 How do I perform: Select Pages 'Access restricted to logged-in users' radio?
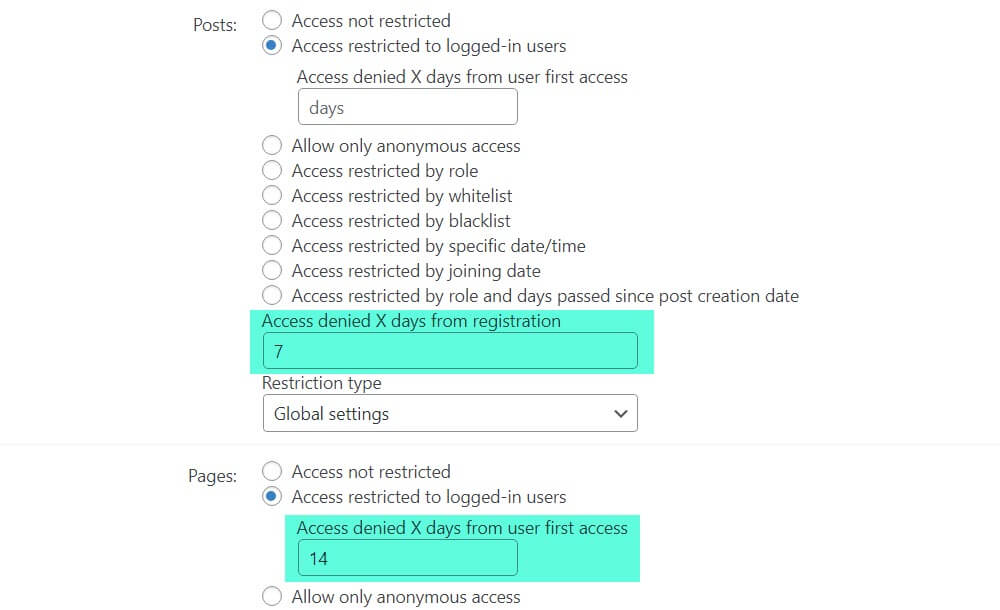pyautogui.click(x=272, y=497)
